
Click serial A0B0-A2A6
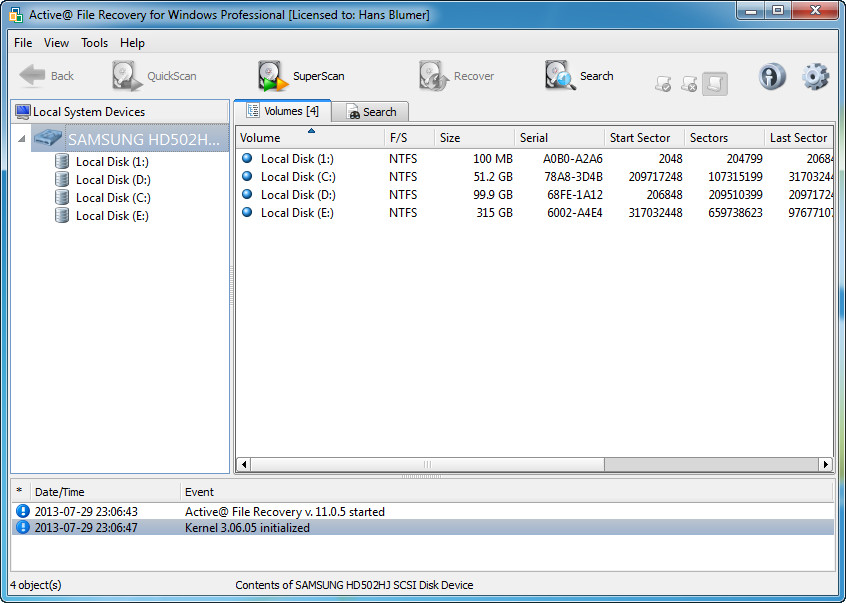pos(572,159)
